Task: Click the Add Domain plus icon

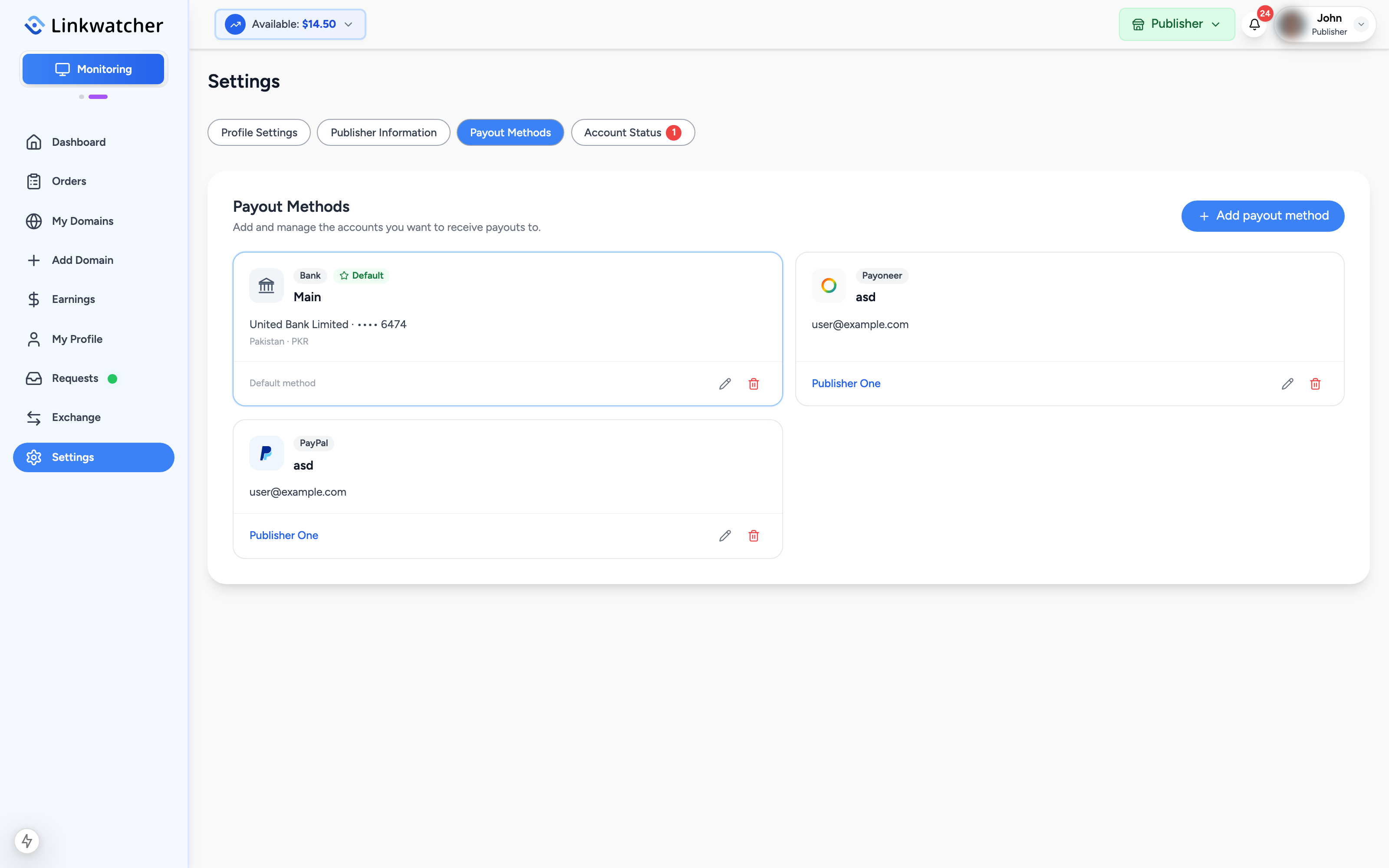Action: click(34, 260)
